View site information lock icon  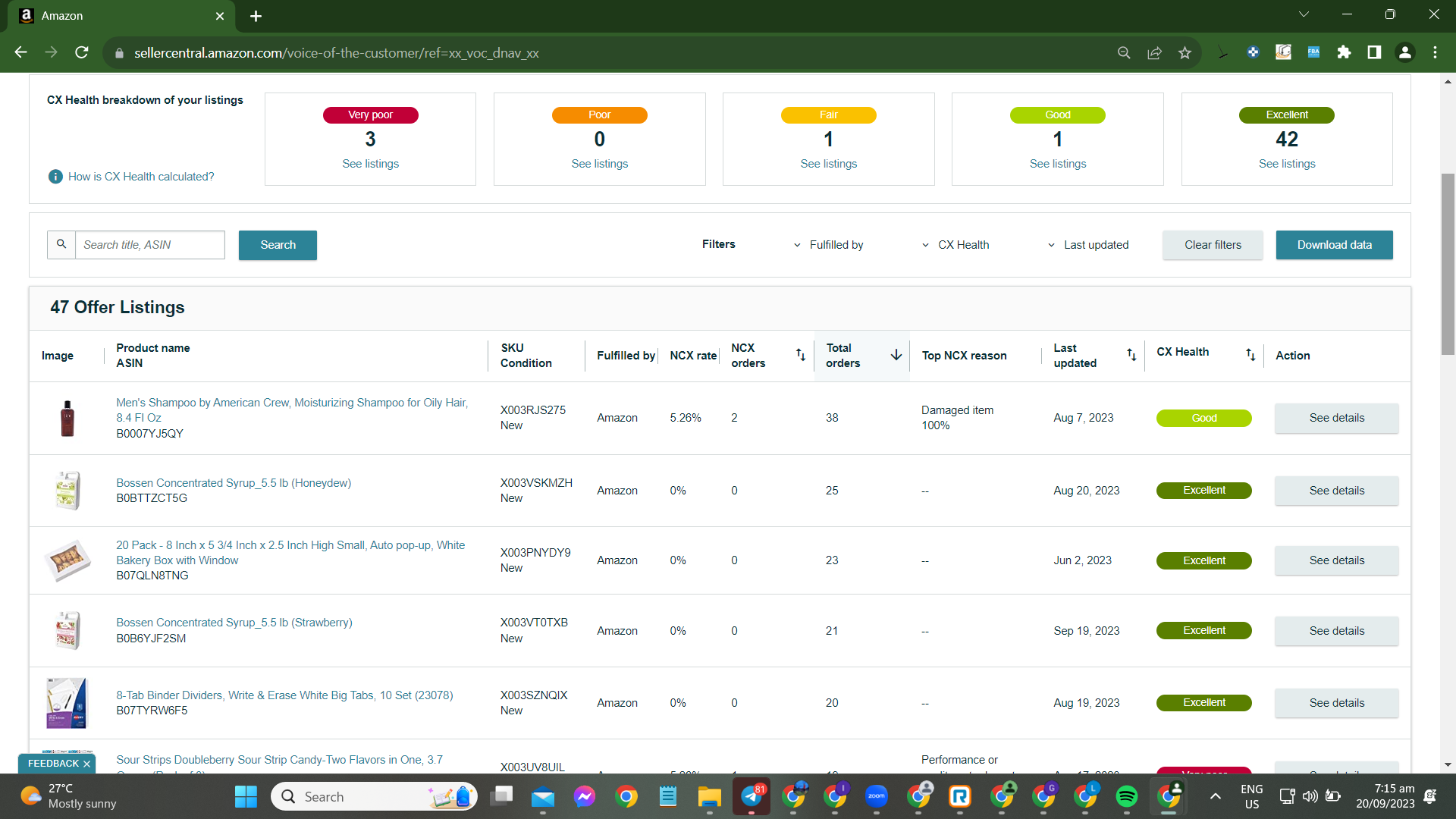tap(119, 53)
